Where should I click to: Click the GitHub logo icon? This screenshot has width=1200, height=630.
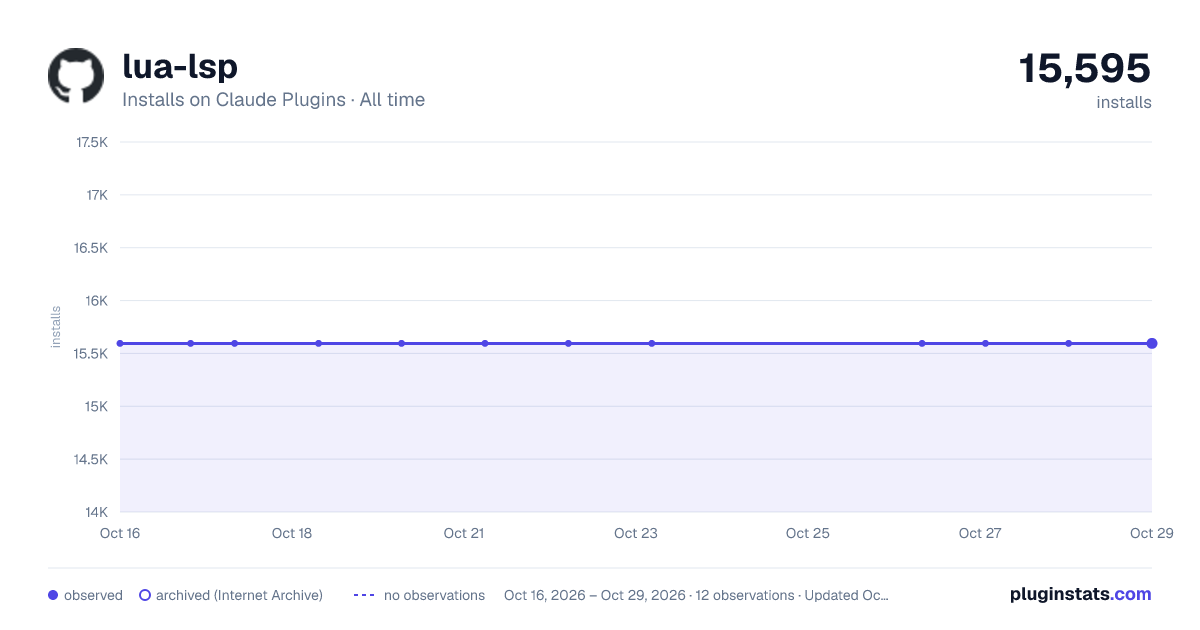tap(76, 76)
